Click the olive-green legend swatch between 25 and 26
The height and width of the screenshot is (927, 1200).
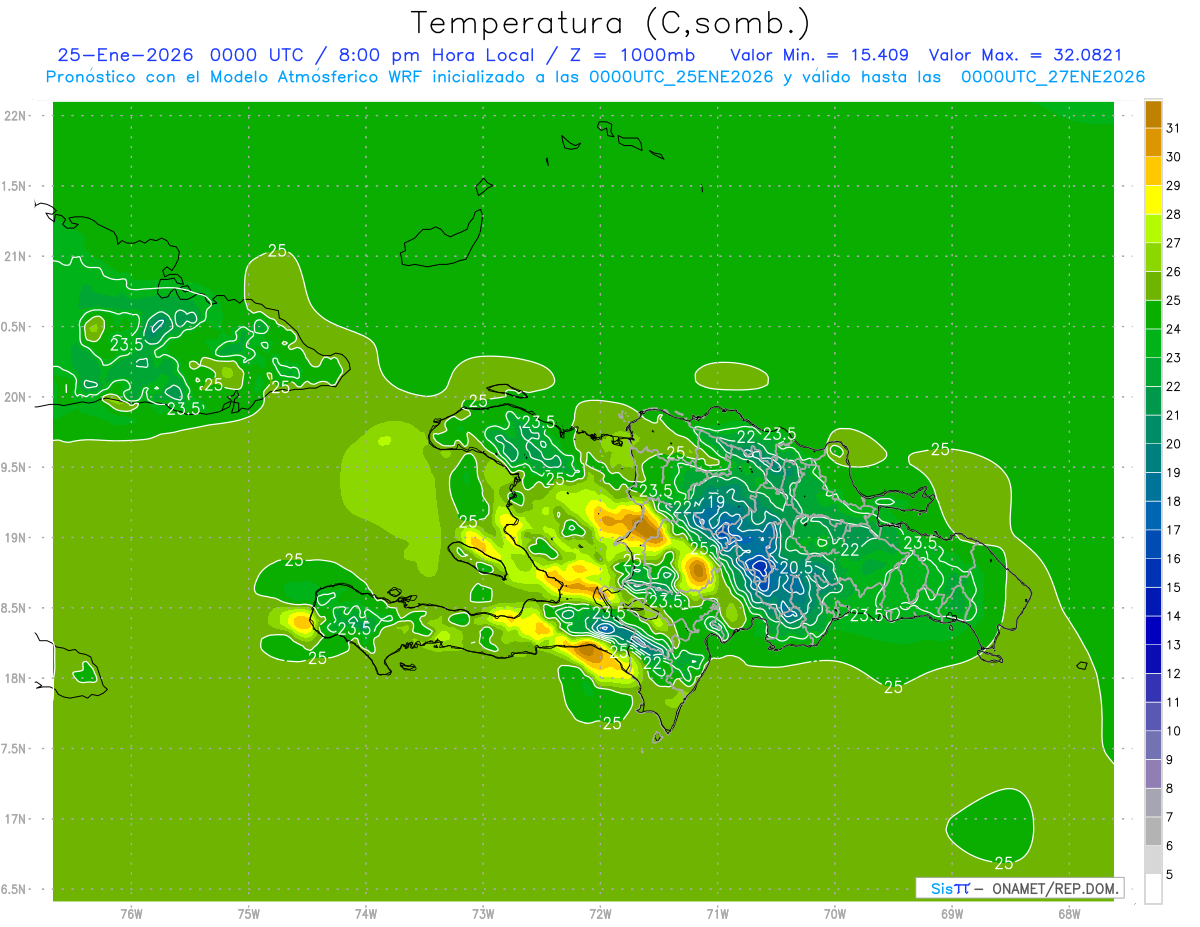point(1153,286)
